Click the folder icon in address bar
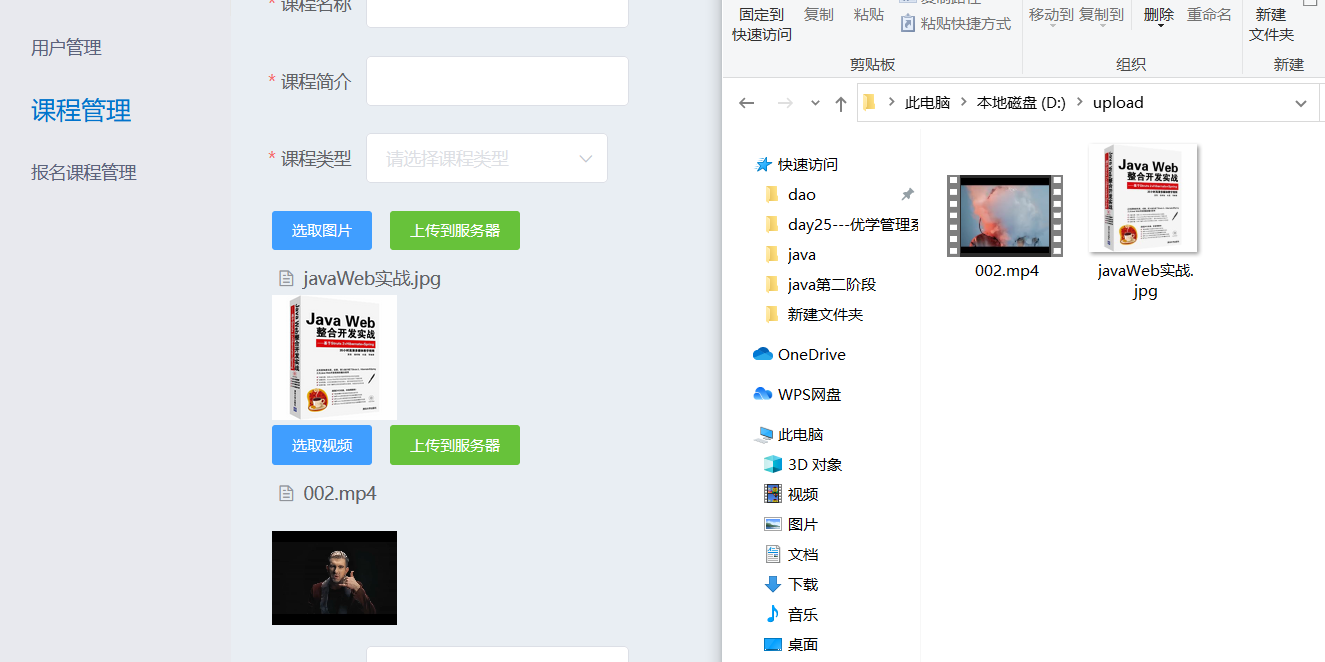 [x=869, y=102]
